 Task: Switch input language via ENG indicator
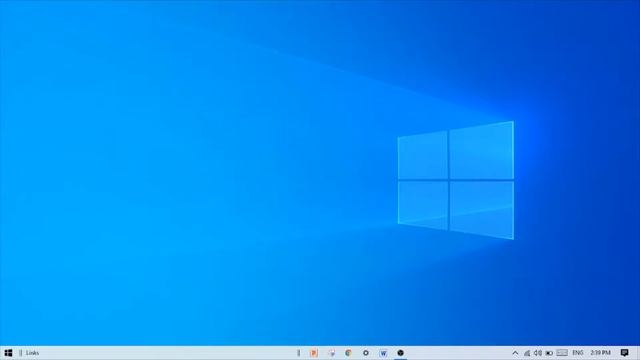[x=578, y=353]
